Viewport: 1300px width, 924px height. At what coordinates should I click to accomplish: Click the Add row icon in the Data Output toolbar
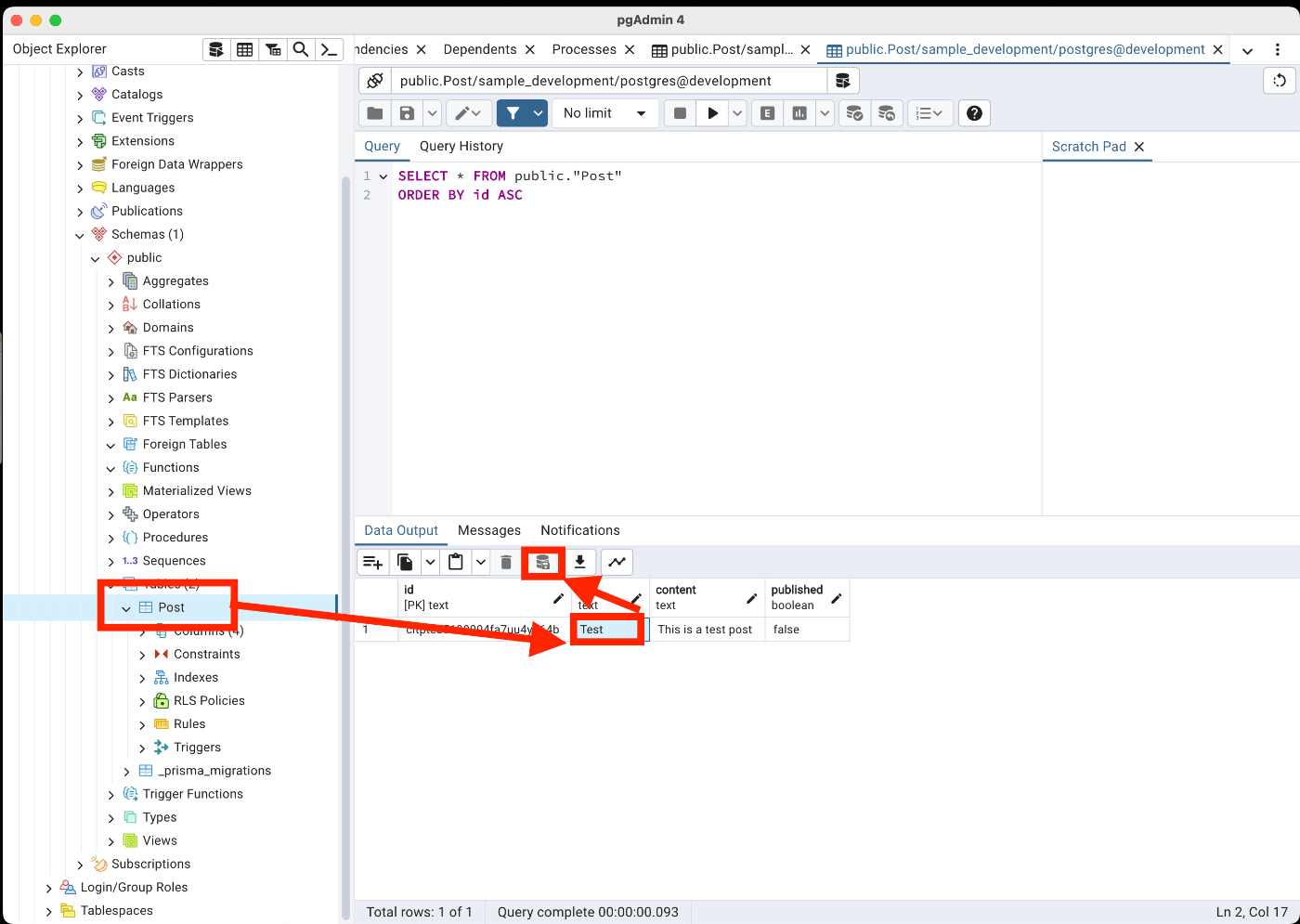(x=372, y=562)
